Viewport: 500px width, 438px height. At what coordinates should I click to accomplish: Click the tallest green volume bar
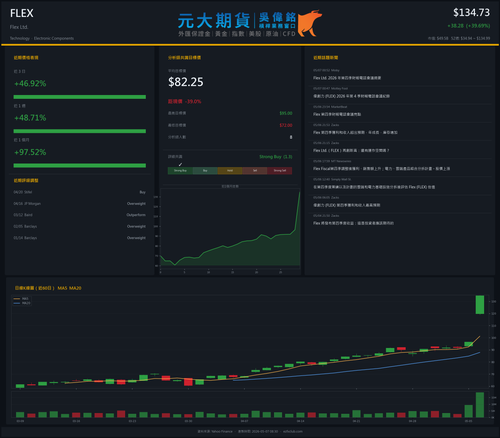click(480, 405)
